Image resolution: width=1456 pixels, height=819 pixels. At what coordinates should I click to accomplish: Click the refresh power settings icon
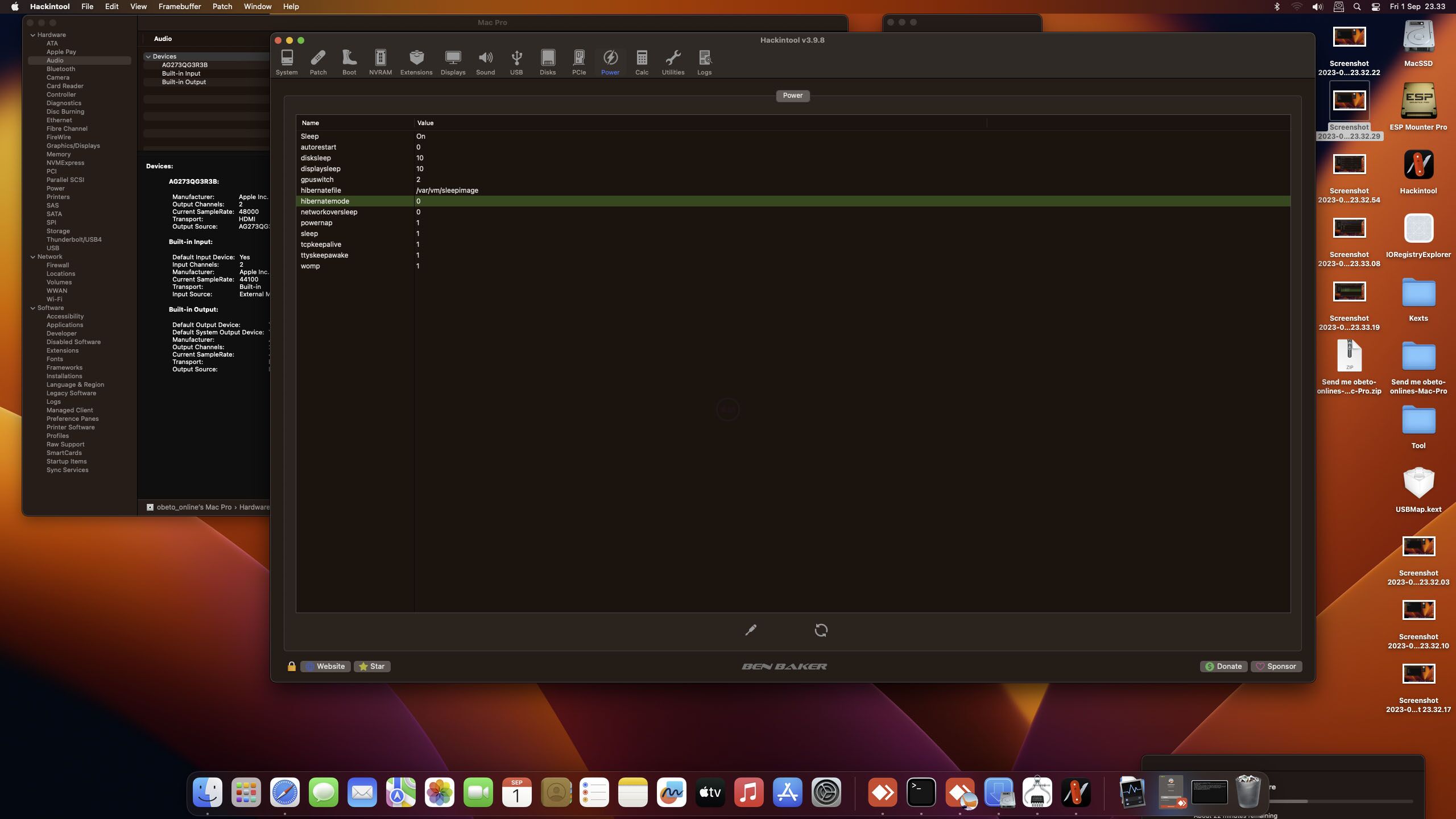point(821,630)
